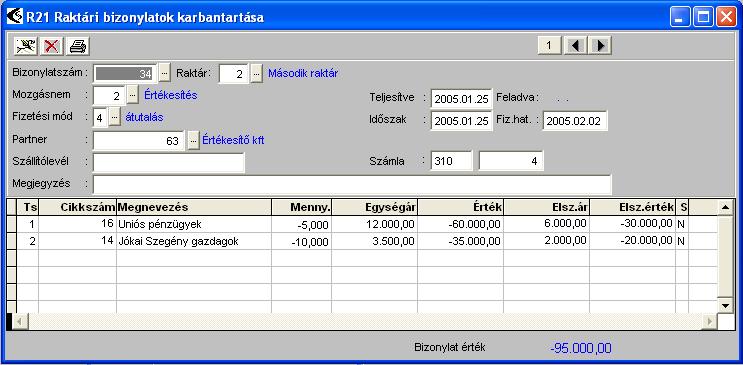743x365 pixels.
Task: Maximize the R21 window
Action: [703, 18]
